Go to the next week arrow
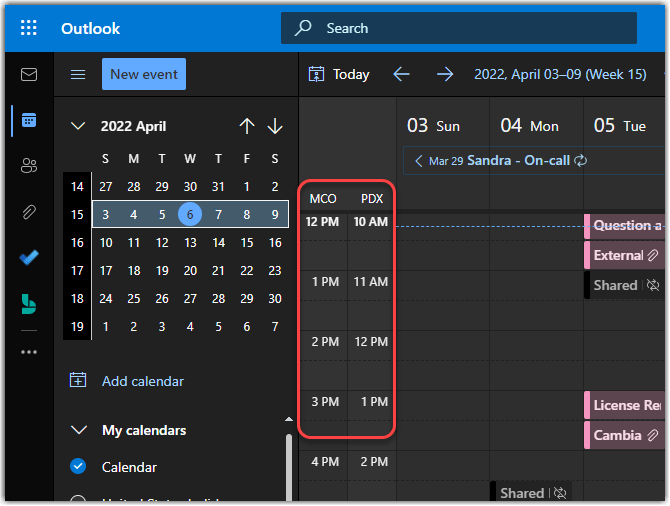This screenshot has width=670, height=506. pyautogui.click(x=445, y=74)
